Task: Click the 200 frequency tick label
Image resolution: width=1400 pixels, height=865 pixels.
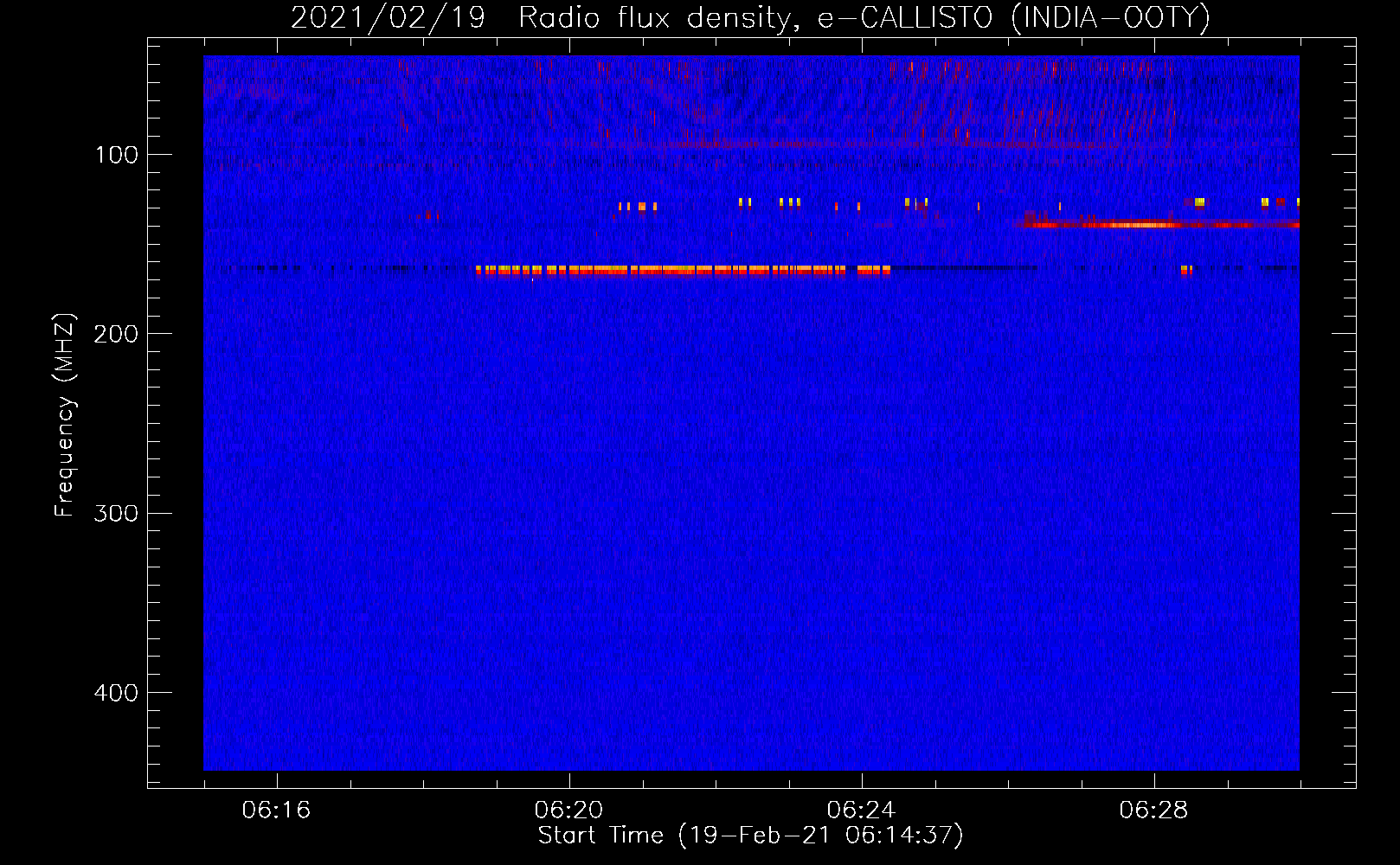Action: tap(116, 334)
